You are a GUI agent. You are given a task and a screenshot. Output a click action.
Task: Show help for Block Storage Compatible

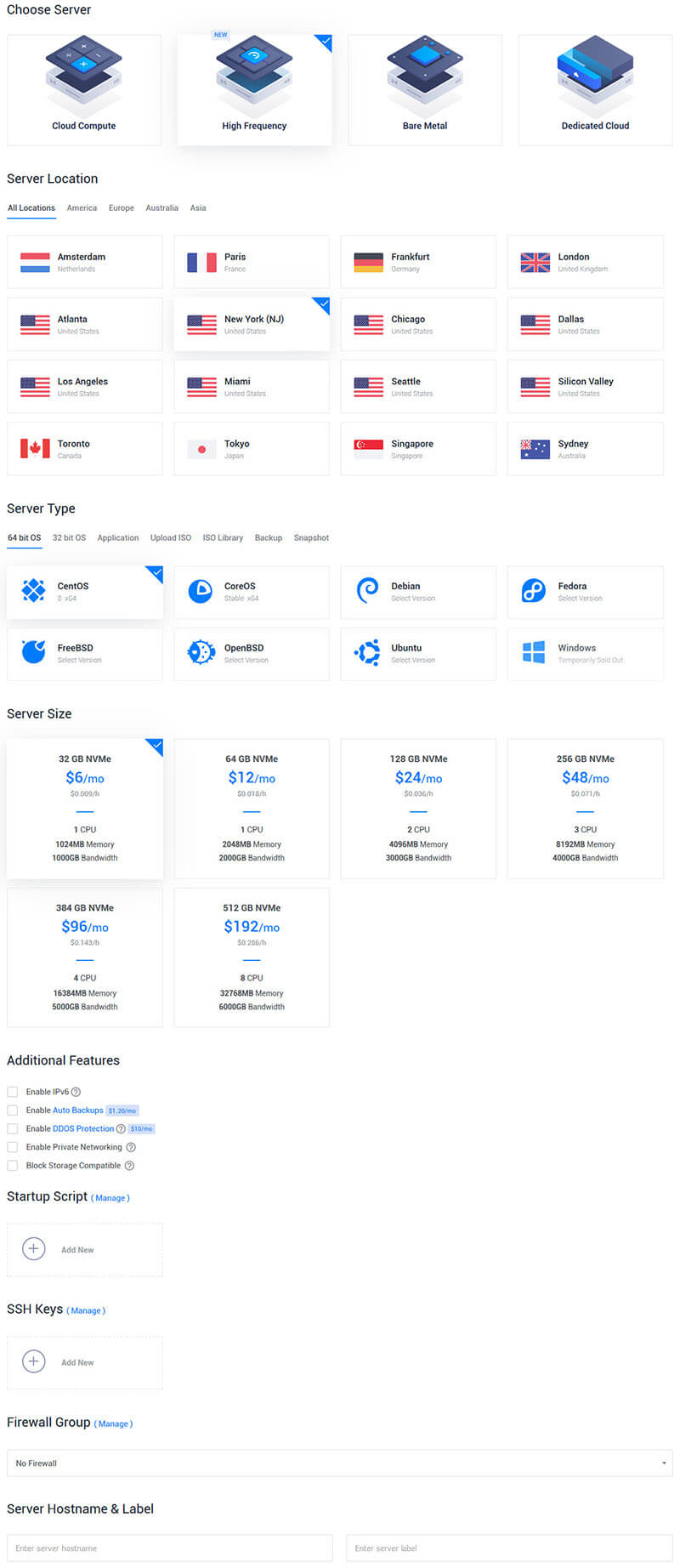point(129,1166)
